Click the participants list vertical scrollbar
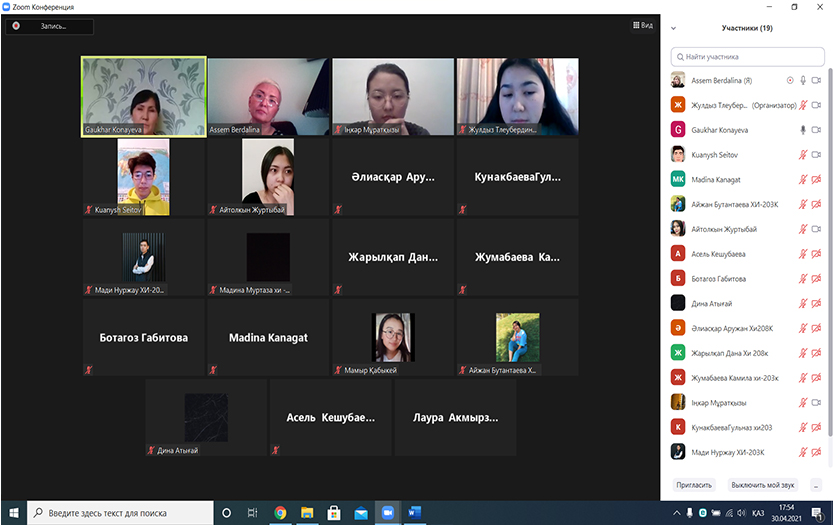Image resolution: width=833 pixels, height=525 pixels. [x=828, y=250]
